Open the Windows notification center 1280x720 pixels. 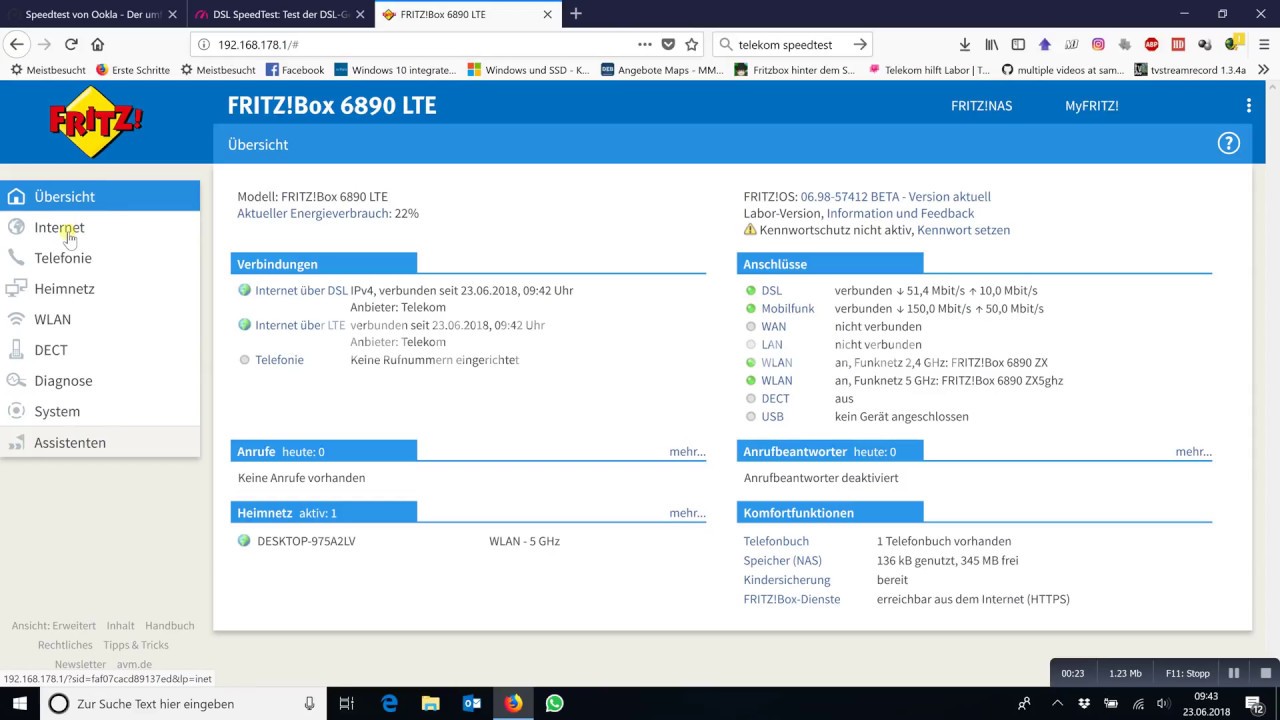[1259, 704]
